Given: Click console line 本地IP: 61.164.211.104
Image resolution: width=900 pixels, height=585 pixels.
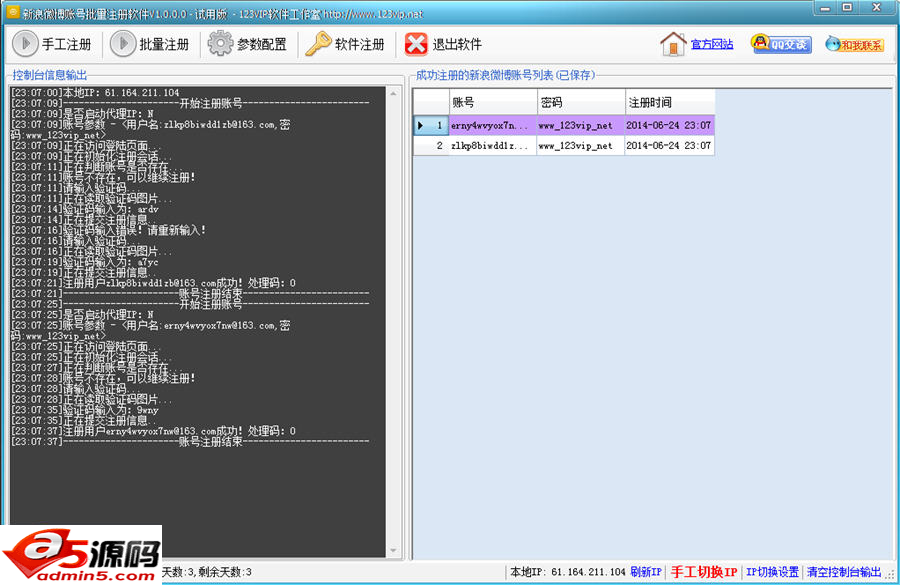Looking at the screenshot, I should pos(95,92).
